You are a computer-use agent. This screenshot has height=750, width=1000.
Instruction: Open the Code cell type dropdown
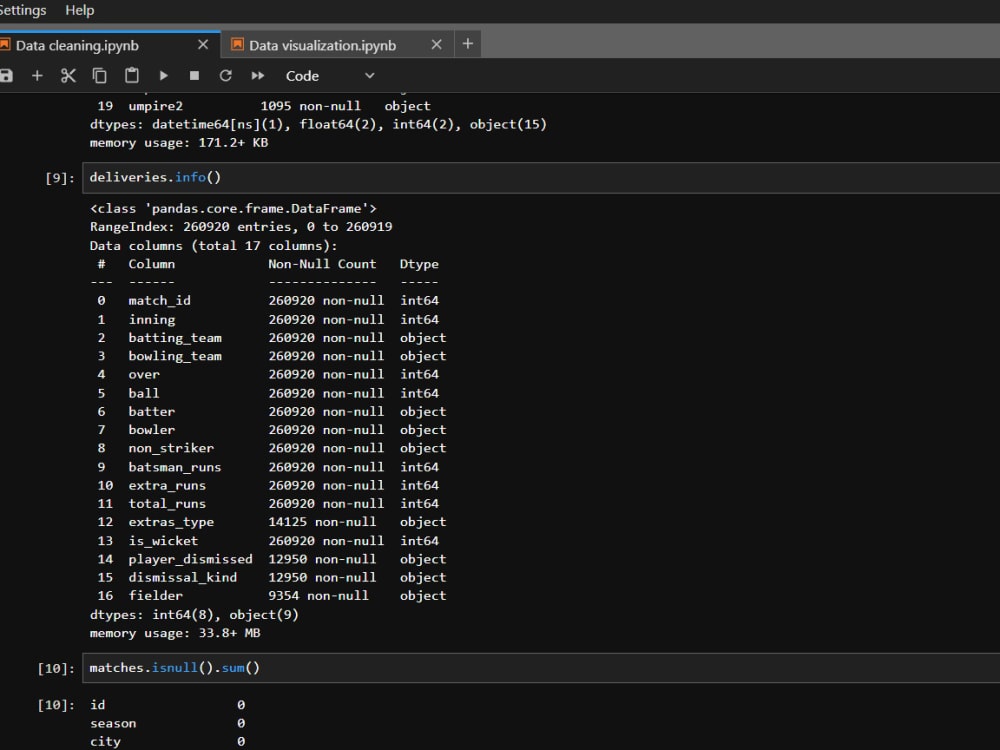coord(330,76)
